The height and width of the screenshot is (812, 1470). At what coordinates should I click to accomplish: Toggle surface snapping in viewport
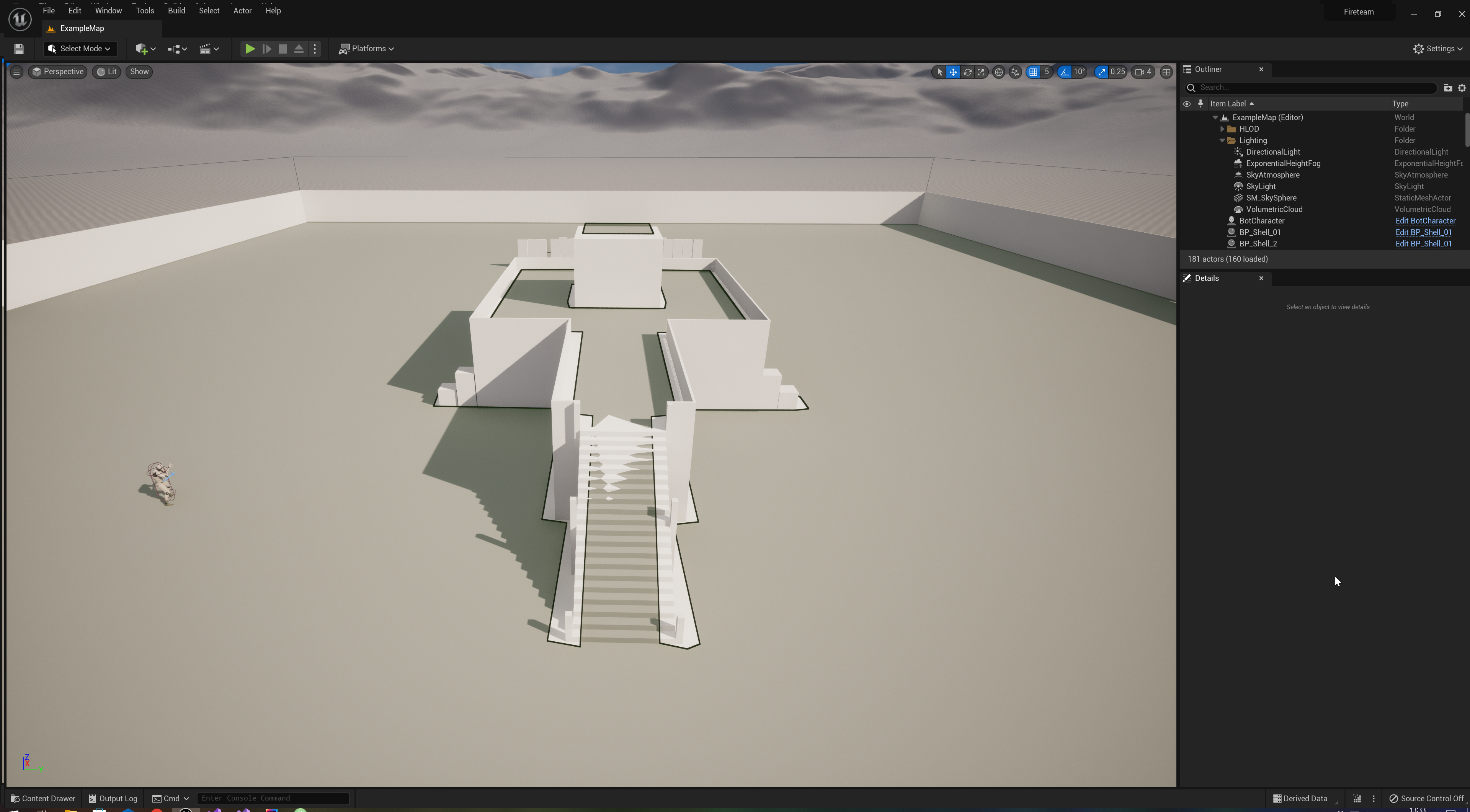[x=1015, y=72]
